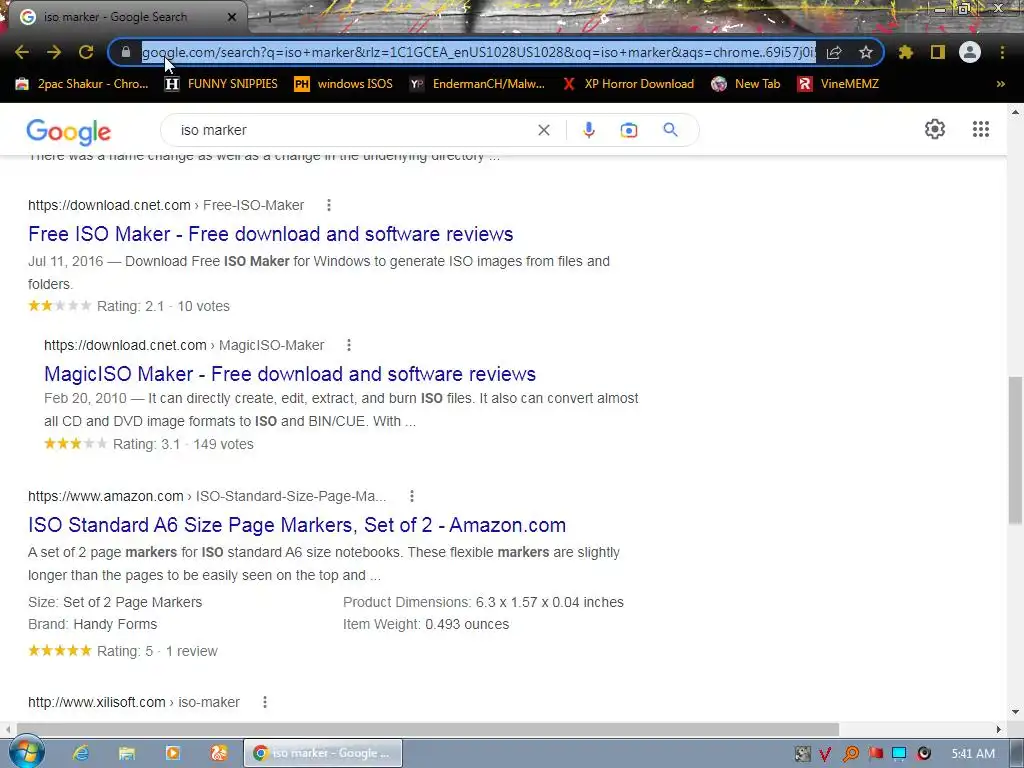This screenshot has width=1024, height=768.
Task: Click the 5:41 AM system clock
Action: point(972,754)
